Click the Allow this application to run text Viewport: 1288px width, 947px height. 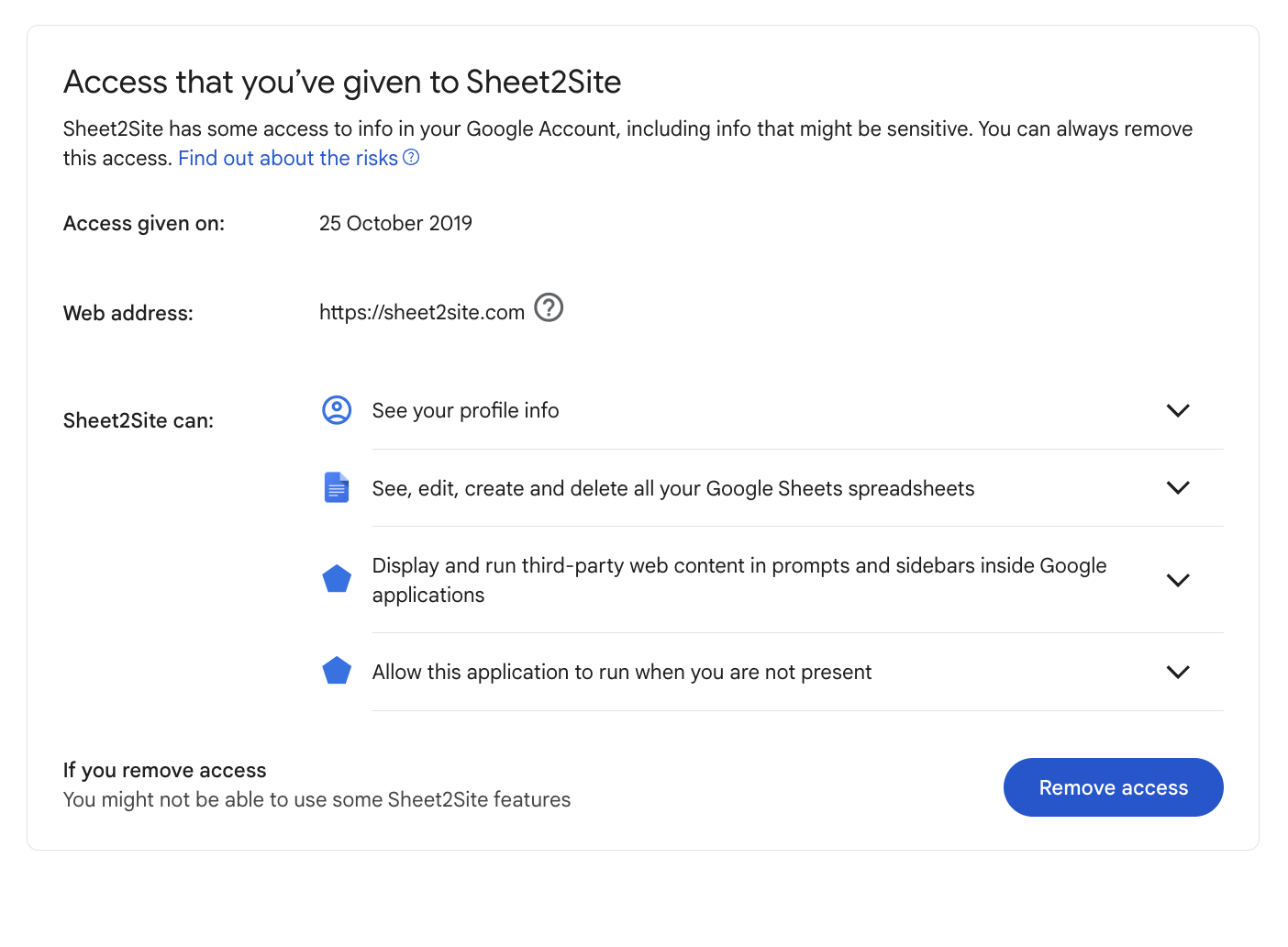[x=621, y=673]
